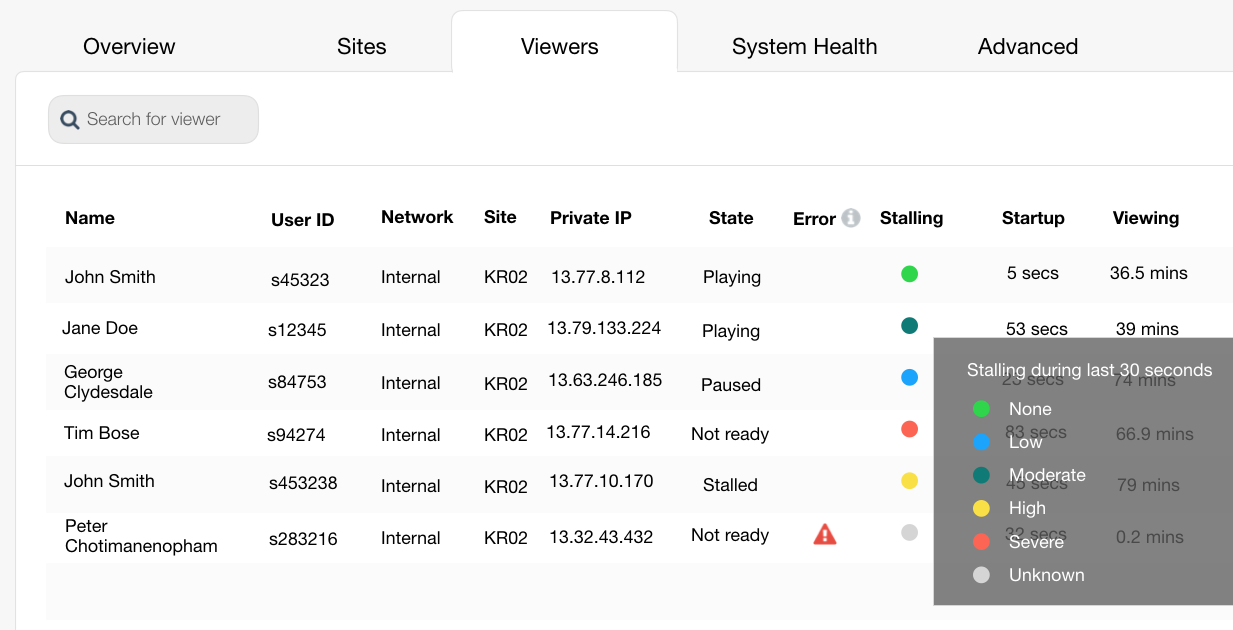The image size is (1233, 630).
Task: Click the yellow stalling dot for s453238
Action: [x=909, y=481]
